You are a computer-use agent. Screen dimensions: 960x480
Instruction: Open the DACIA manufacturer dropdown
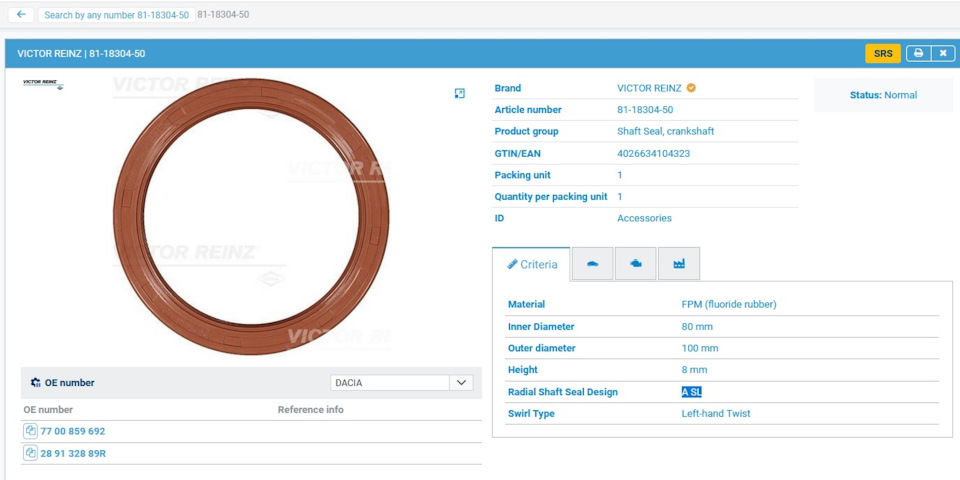402,383
